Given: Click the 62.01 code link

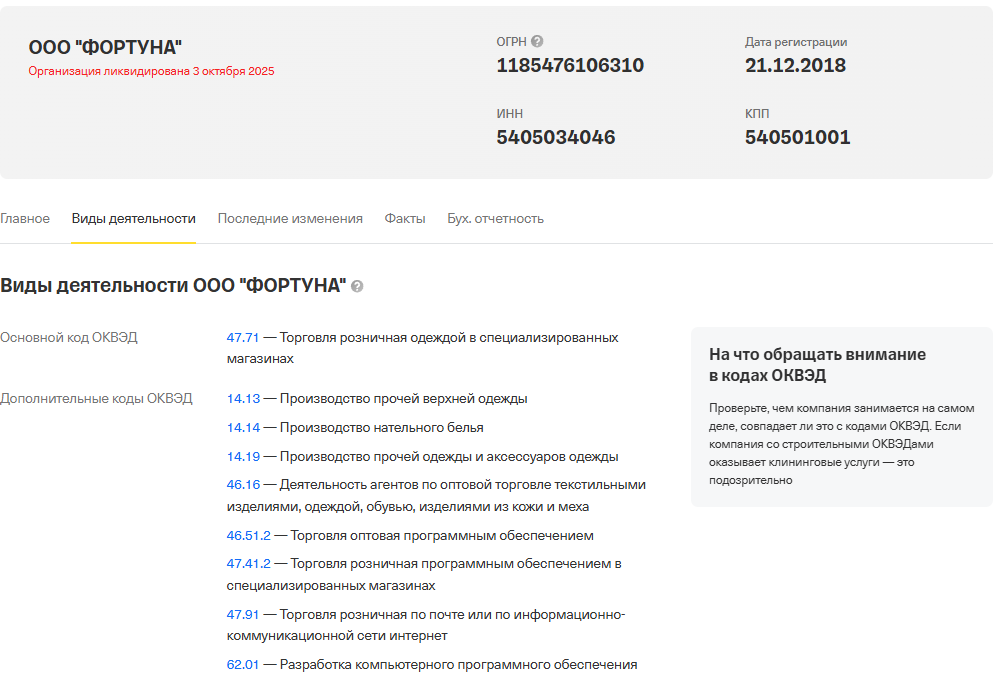Looking at the screenshot, I should 243,665.
